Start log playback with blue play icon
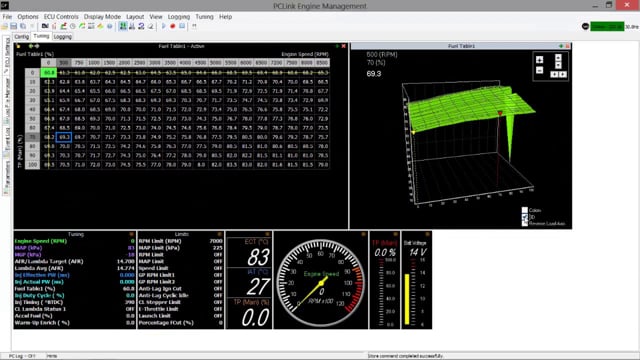Viewport: 640px width, 360px height. click(x=164, y=26)
